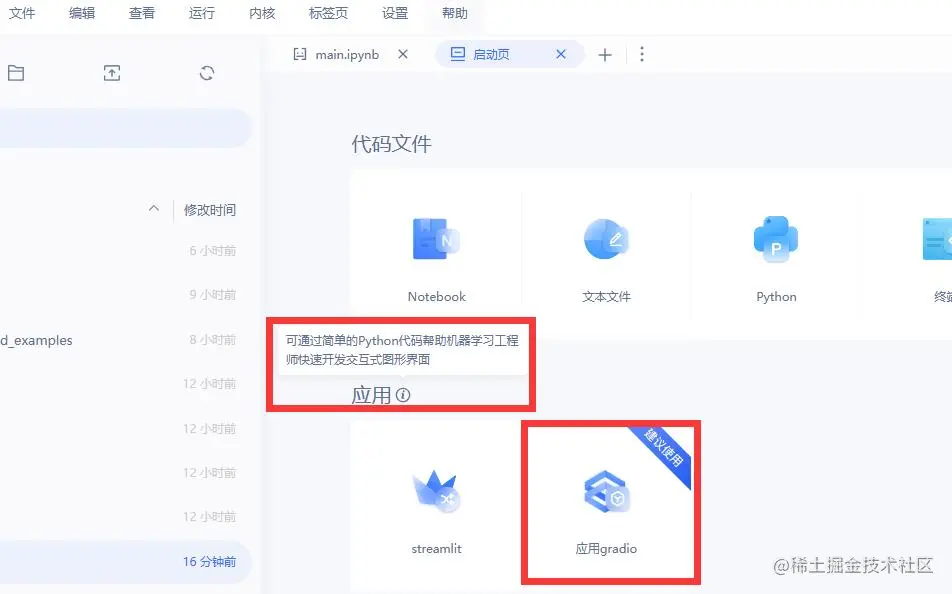Open the 内核 menu

[262, 13]
